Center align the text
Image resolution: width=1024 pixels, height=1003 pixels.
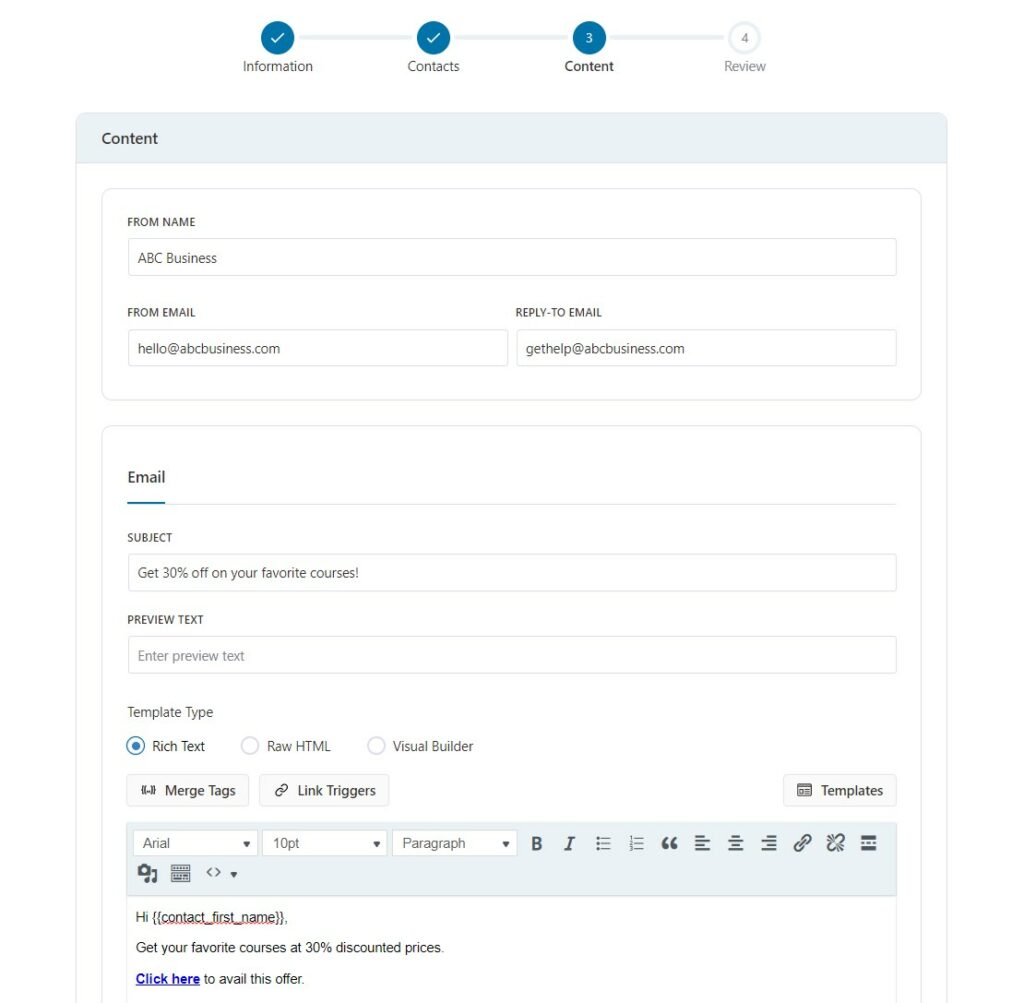coord(736,843)
